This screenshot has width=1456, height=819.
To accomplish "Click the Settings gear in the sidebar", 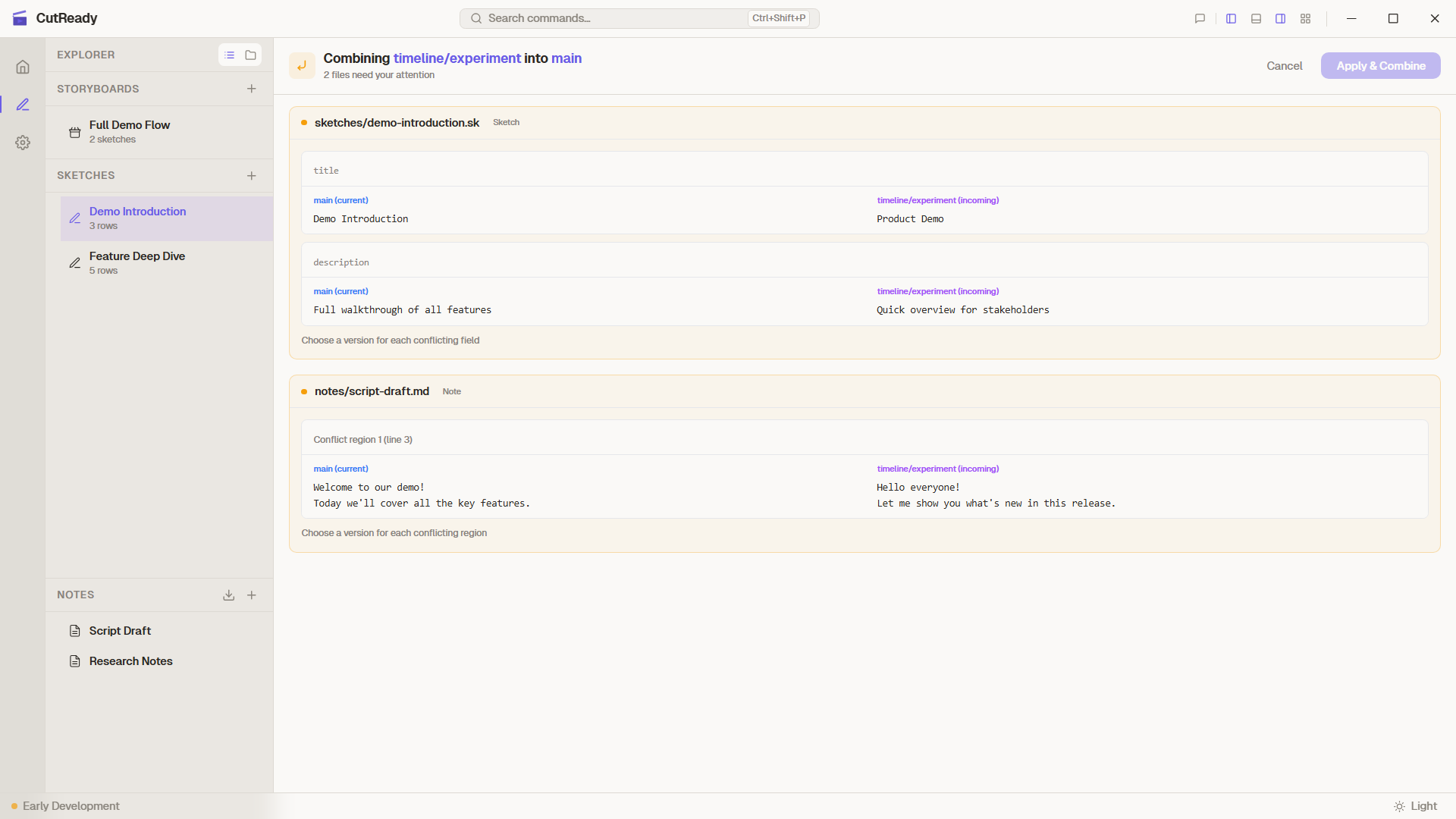I will (x=23, y=143).
